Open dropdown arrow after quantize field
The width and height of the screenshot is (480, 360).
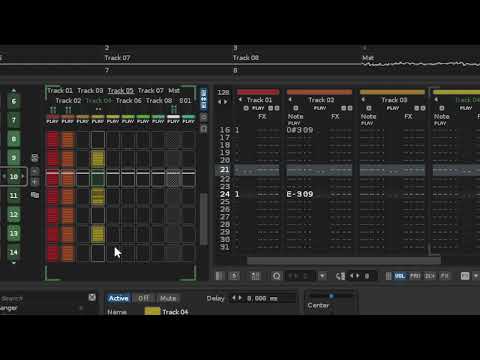322,276
